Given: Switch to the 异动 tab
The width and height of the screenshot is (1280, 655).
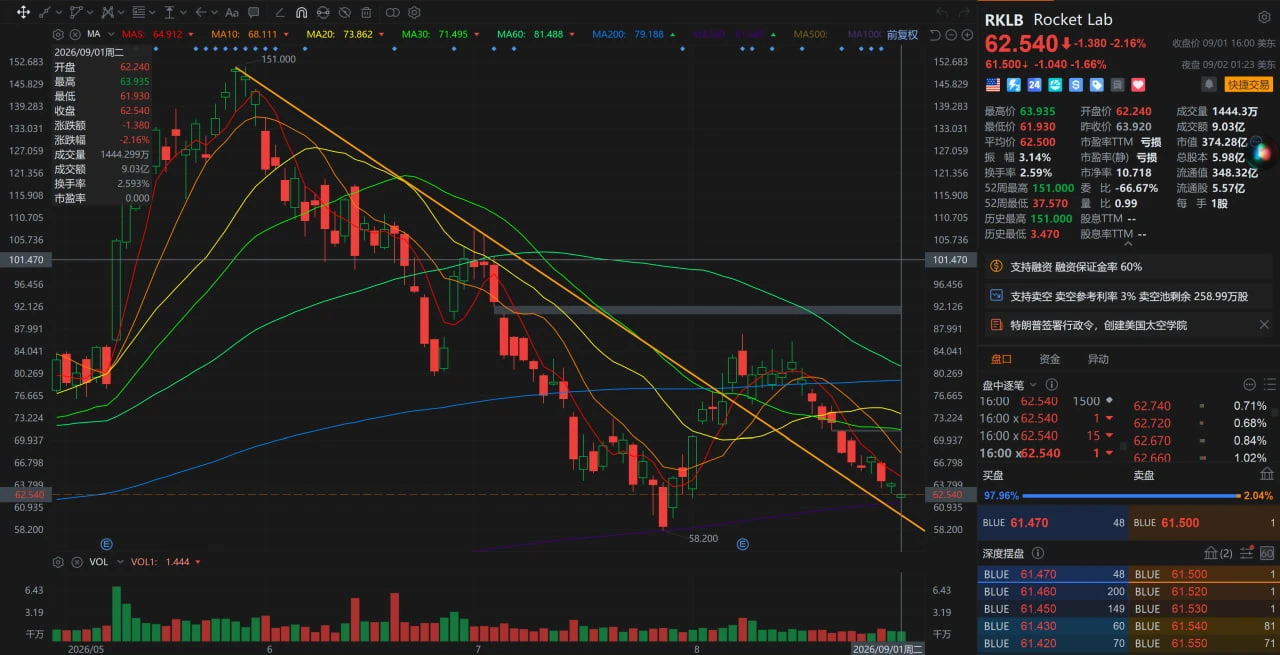Looking at the screenshot, I should point(1098,359).
